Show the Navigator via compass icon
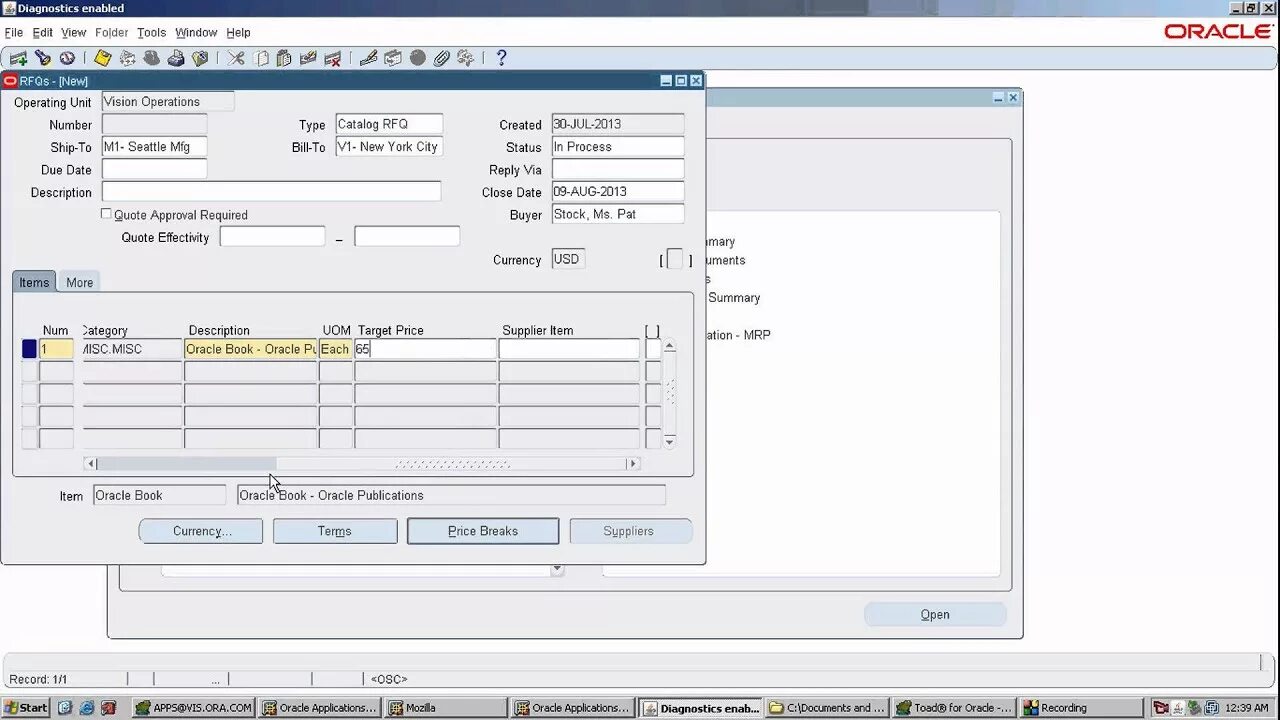The image size is (1280, 720). point(67,58)
